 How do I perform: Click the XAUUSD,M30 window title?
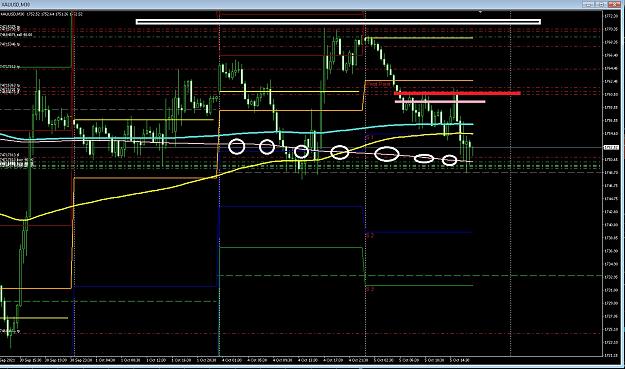(x=16, y=4)
